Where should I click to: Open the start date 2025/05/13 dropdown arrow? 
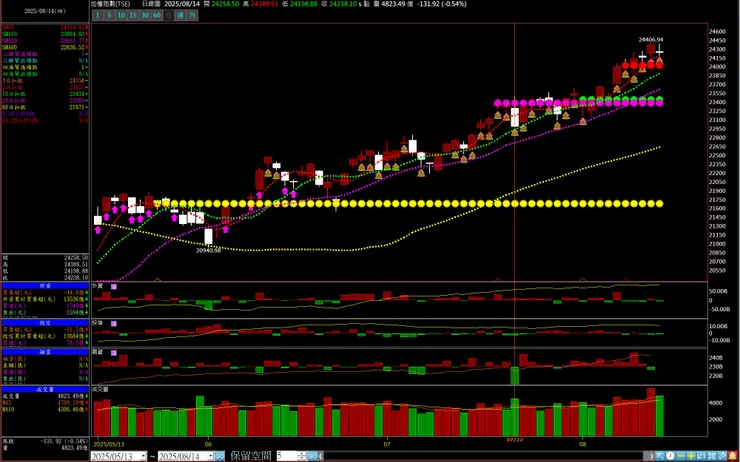143,456
